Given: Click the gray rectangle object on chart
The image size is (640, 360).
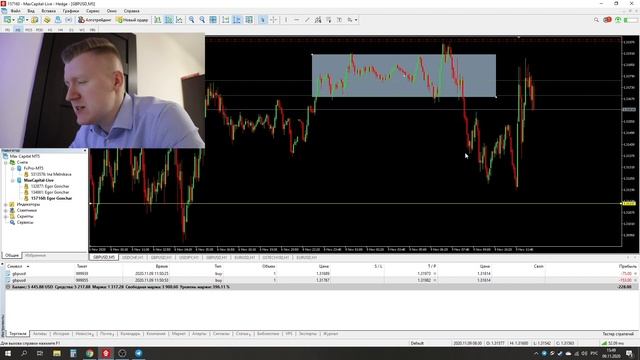Looking at the screenshot, I should click(x=404, y=76).
